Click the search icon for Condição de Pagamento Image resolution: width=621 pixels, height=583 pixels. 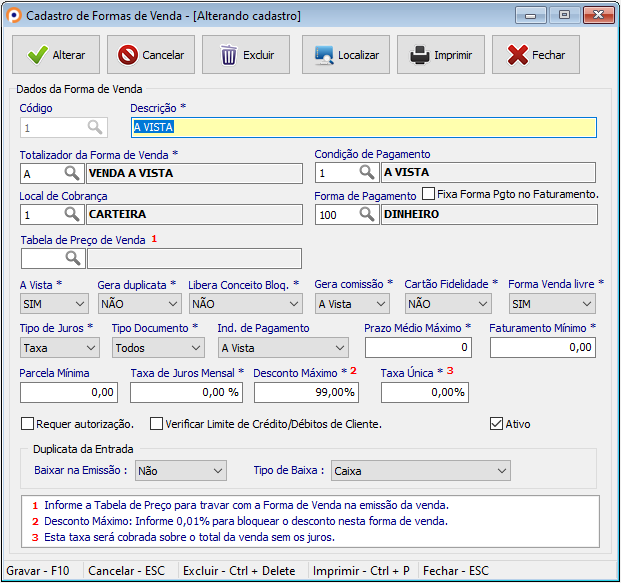tap(366, 173)
